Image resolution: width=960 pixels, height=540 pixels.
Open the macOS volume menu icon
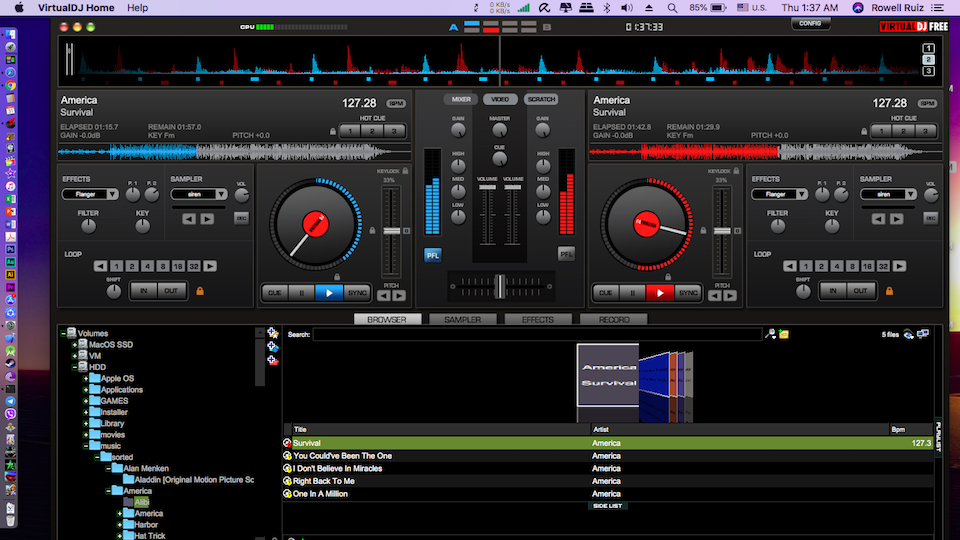pyautogui.click(x=627, y=8)
